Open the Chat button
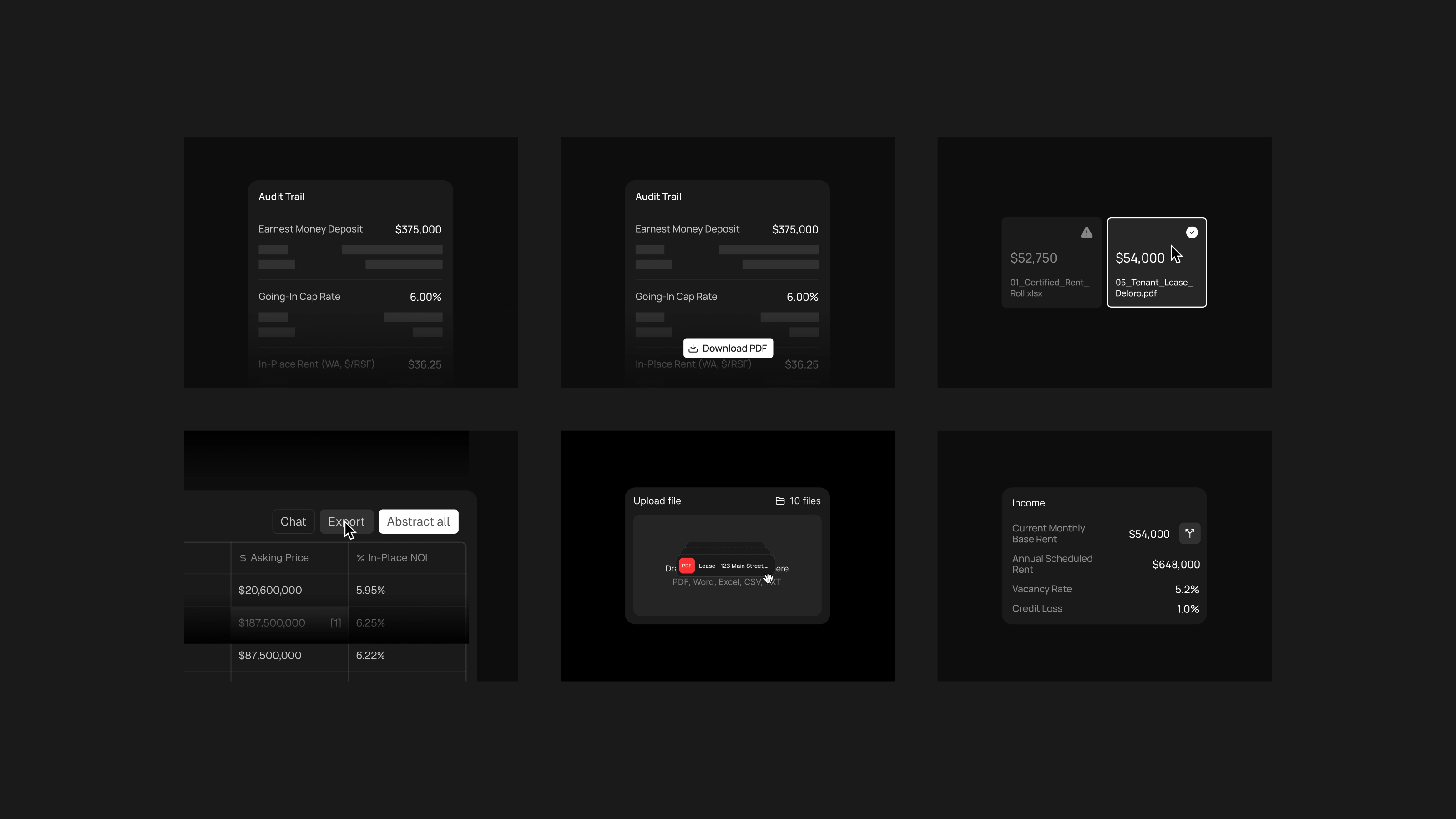The image size is (1456, 819). [293, 522]
